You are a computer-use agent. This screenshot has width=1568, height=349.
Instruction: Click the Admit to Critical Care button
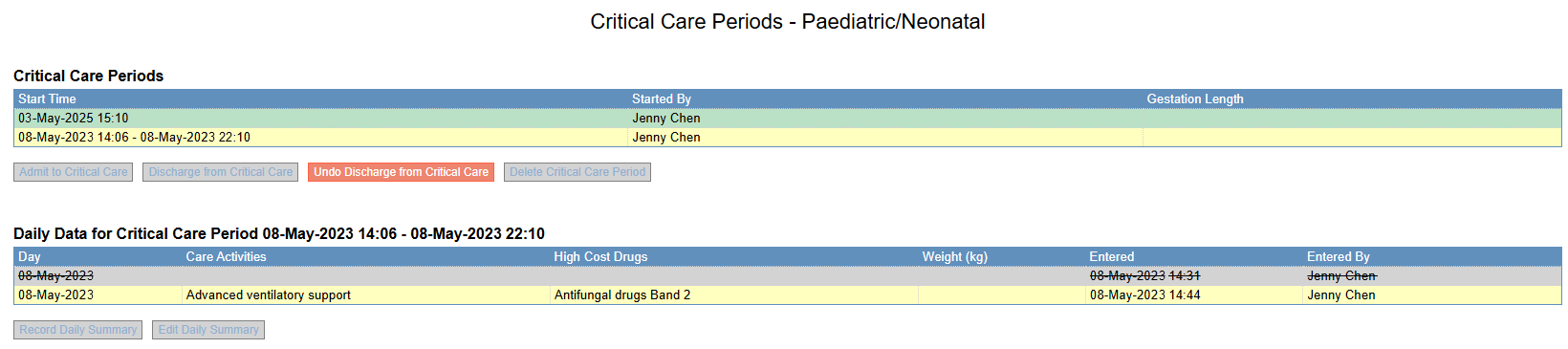click(x=74, y=172)
